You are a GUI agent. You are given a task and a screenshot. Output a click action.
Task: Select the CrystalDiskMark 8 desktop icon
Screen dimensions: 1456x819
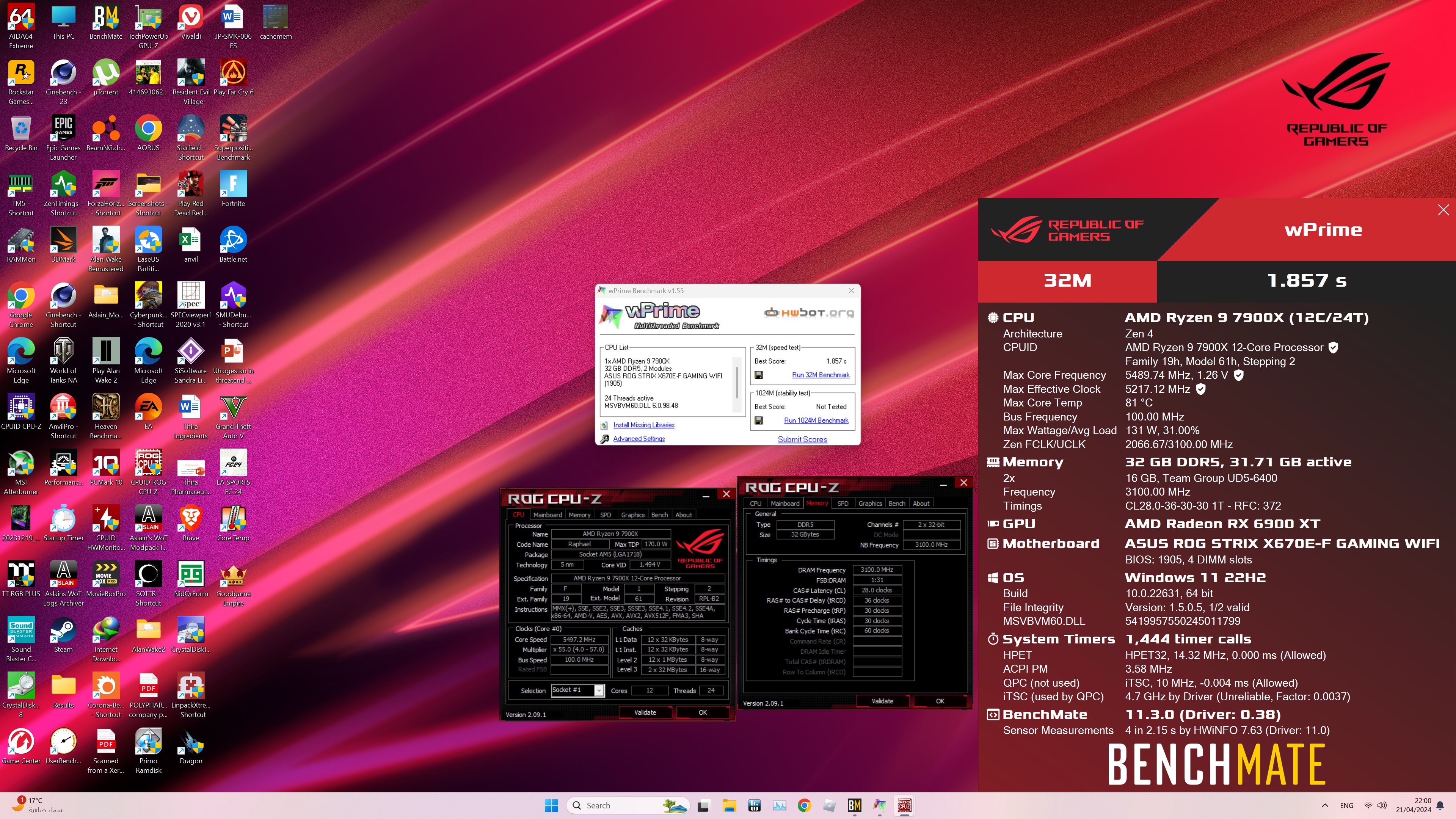(x=21, y=695)
